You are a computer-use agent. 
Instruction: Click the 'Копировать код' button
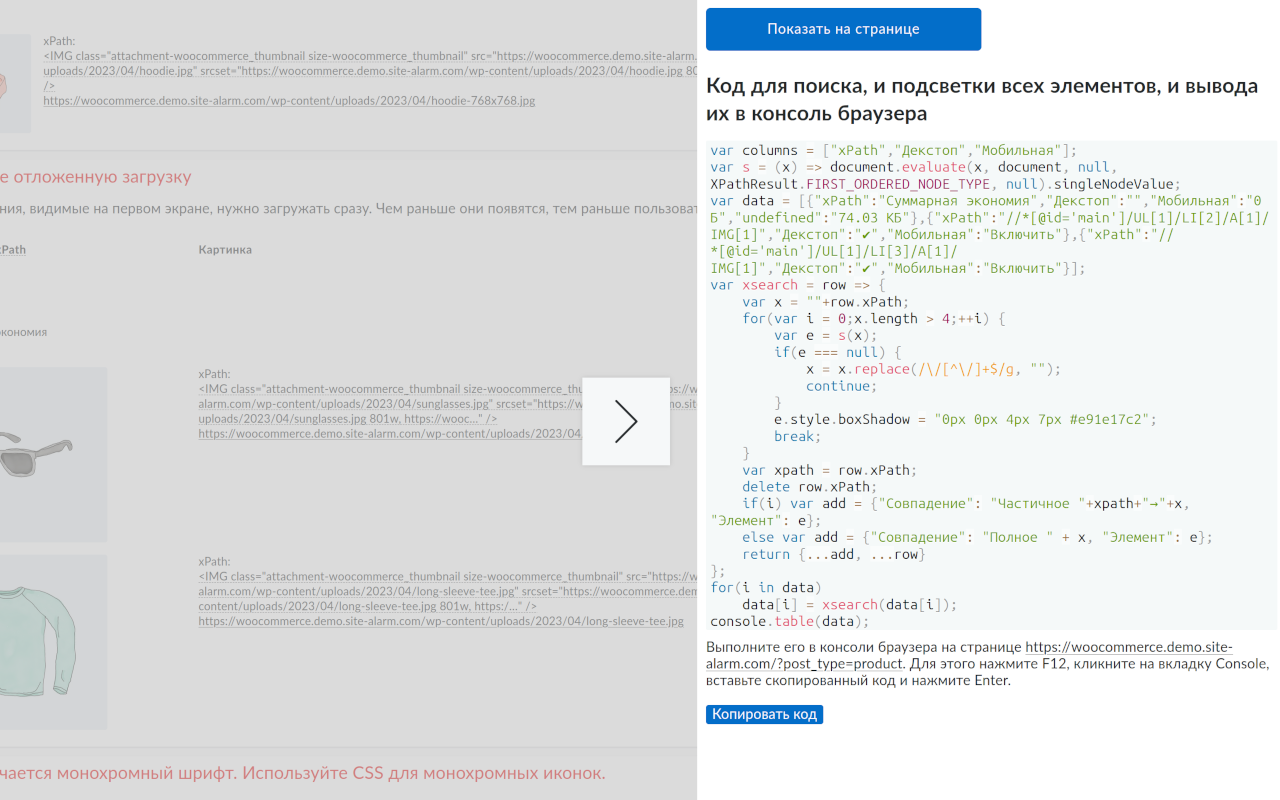point(764,714)
